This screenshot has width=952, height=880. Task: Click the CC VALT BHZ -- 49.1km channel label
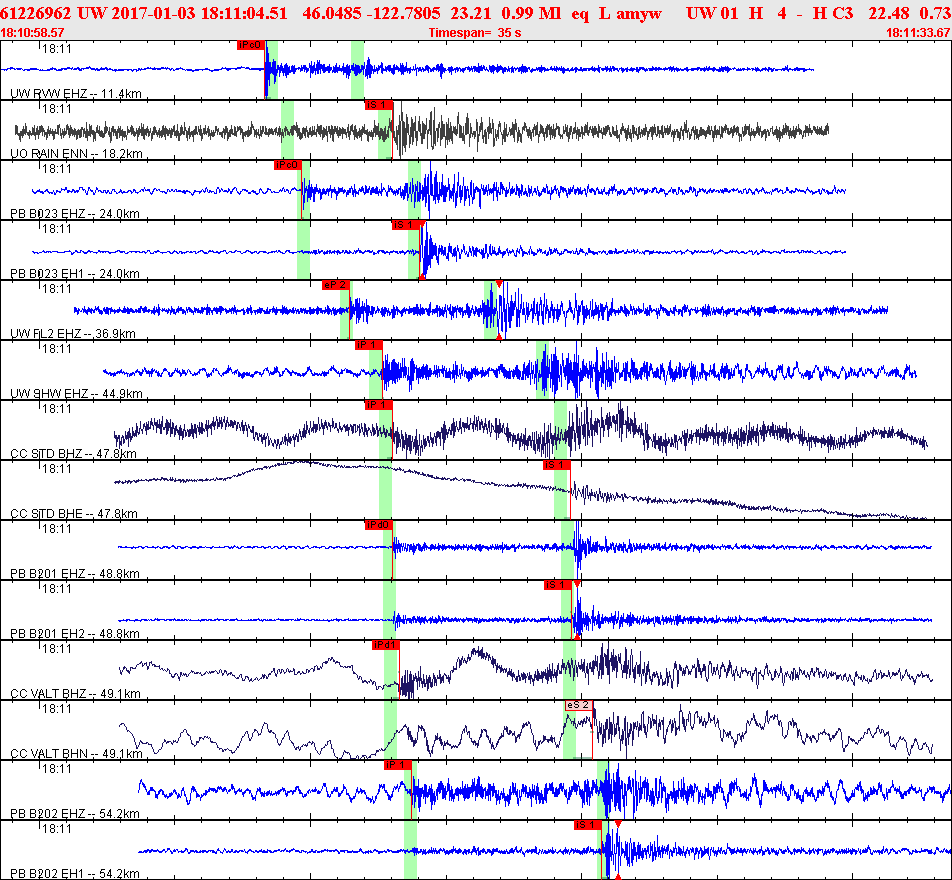tap(76, 694)
